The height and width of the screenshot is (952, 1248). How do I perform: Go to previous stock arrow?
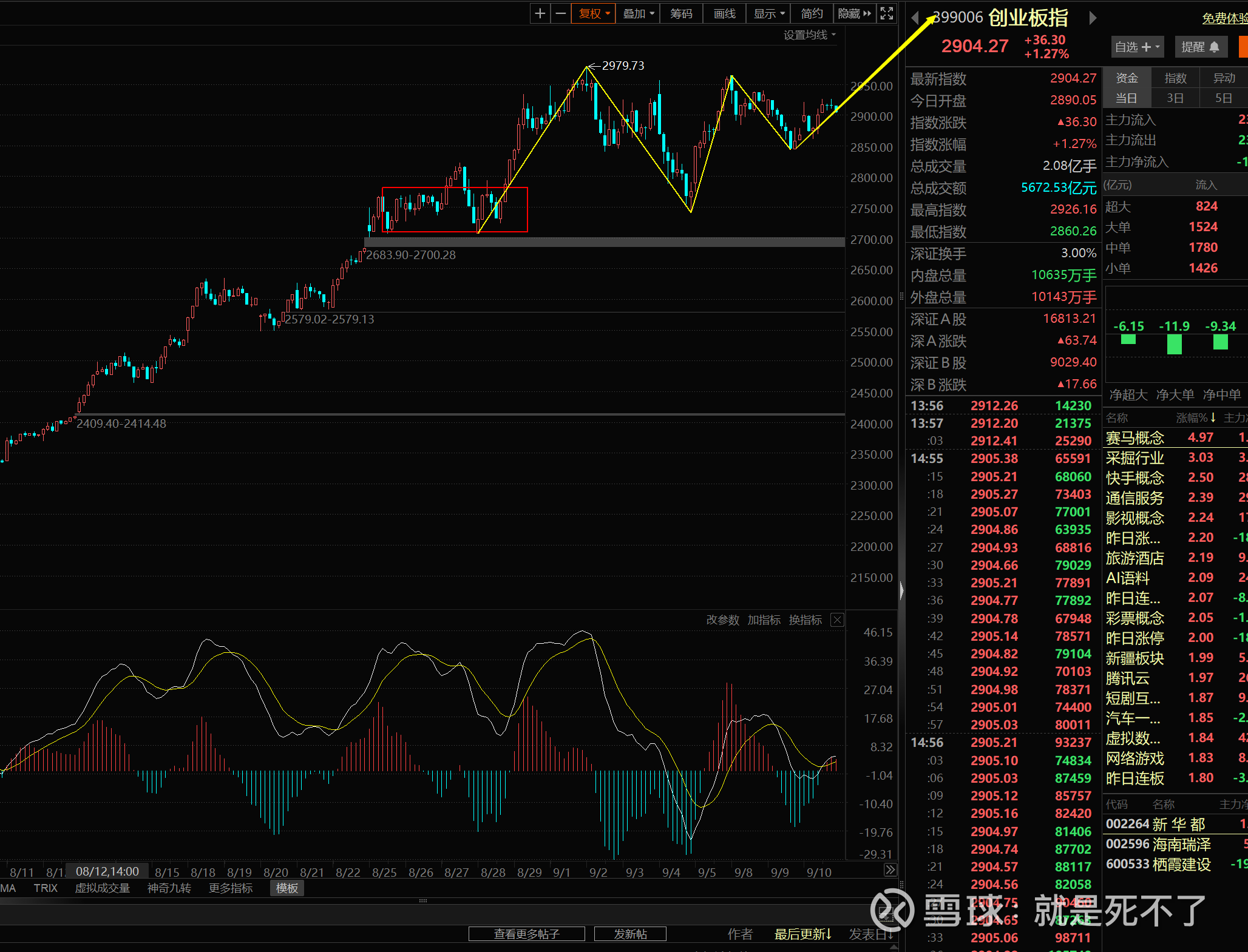click(x=915, y=18)
